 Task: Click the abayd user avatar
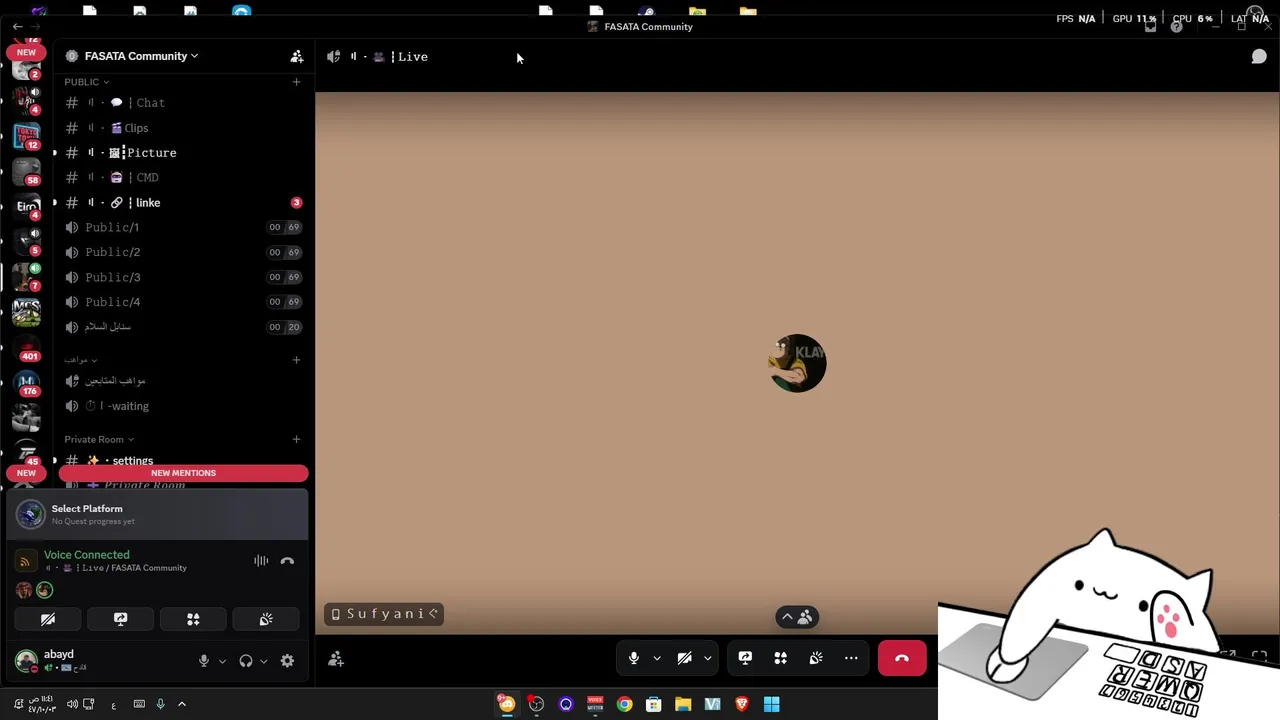26,661
